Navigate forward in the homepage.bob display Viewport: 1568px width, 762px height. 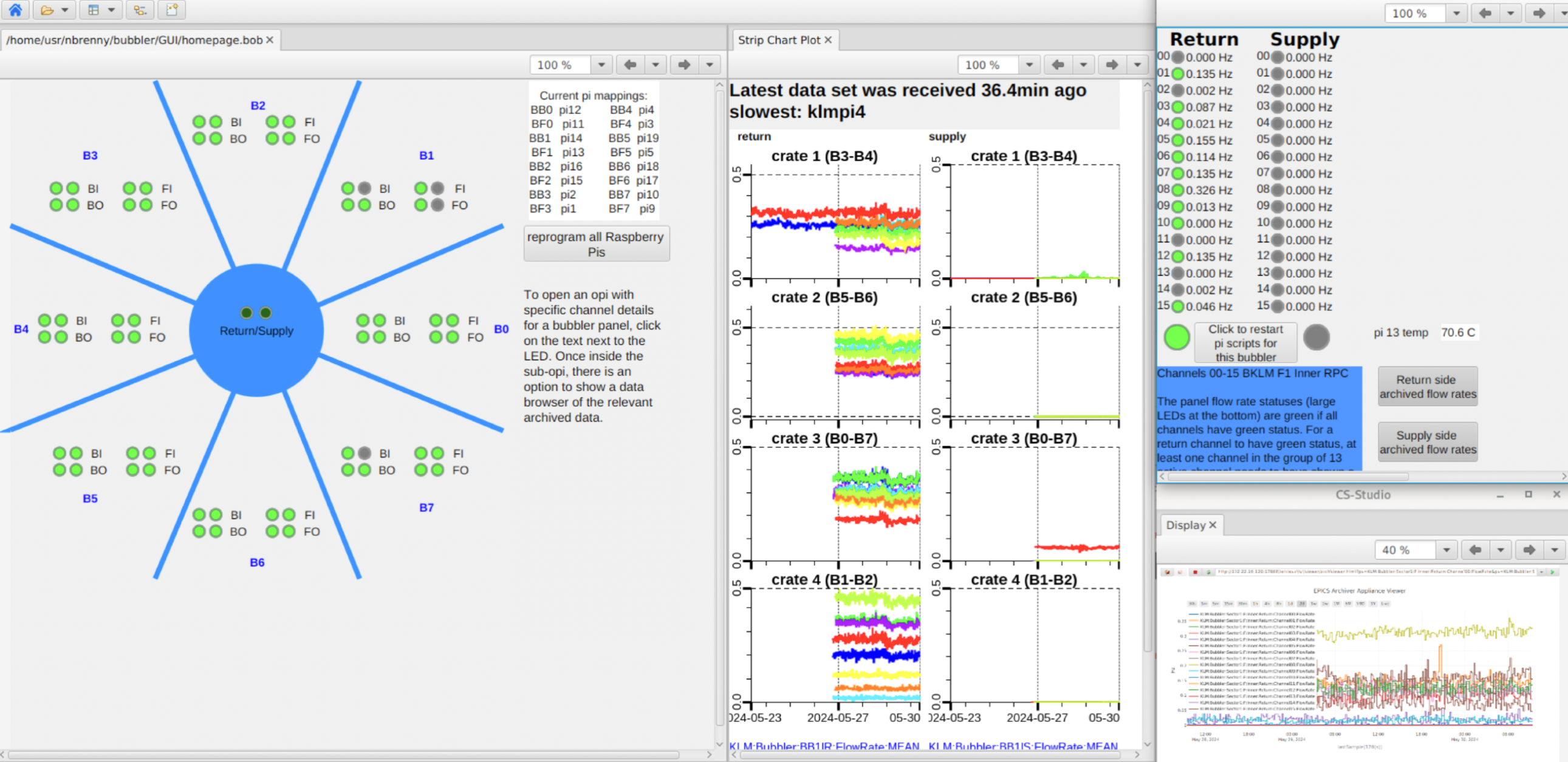click(x=684, y=64)
